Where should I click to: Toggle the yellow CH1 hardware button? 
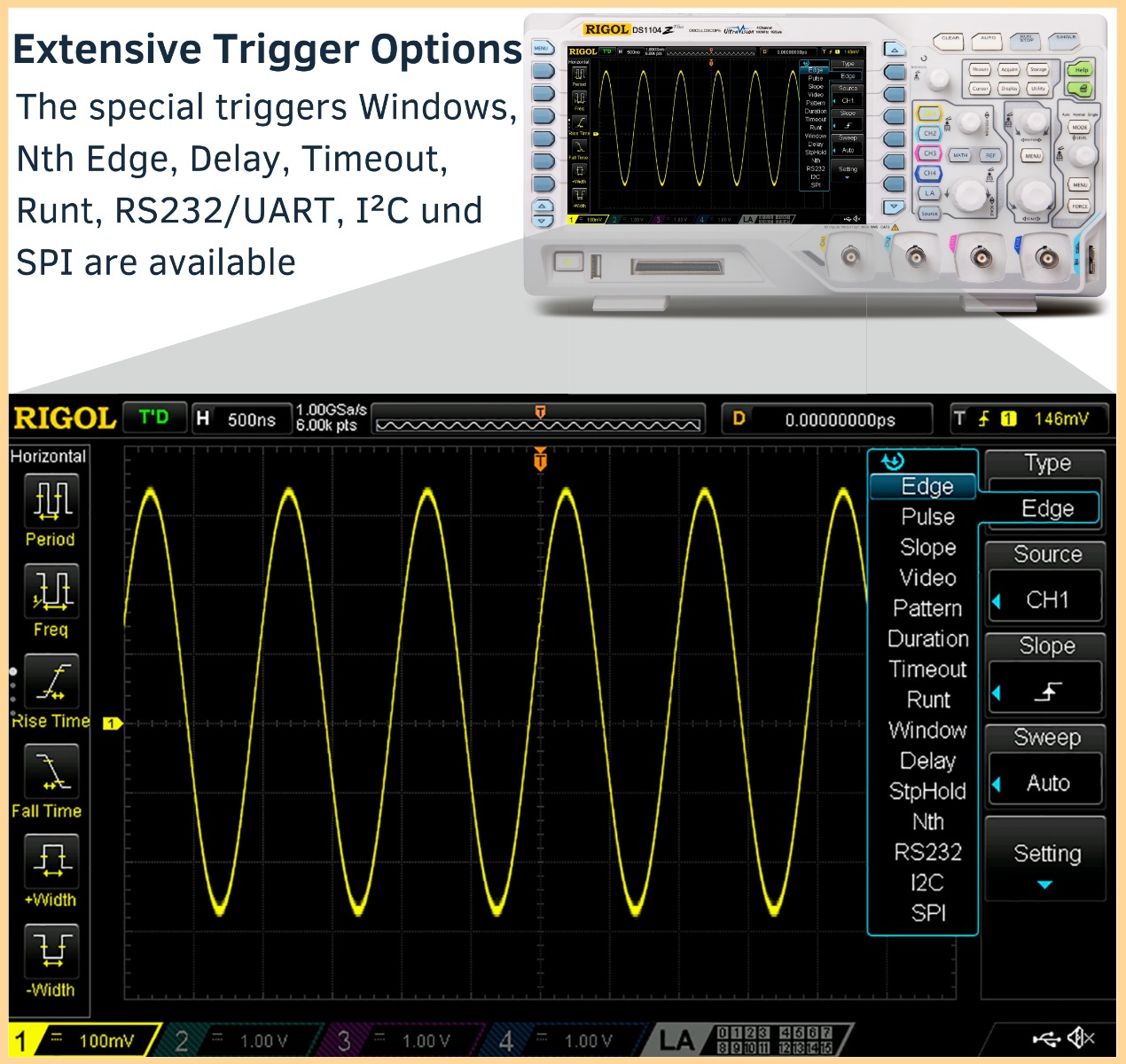point(928,113)
